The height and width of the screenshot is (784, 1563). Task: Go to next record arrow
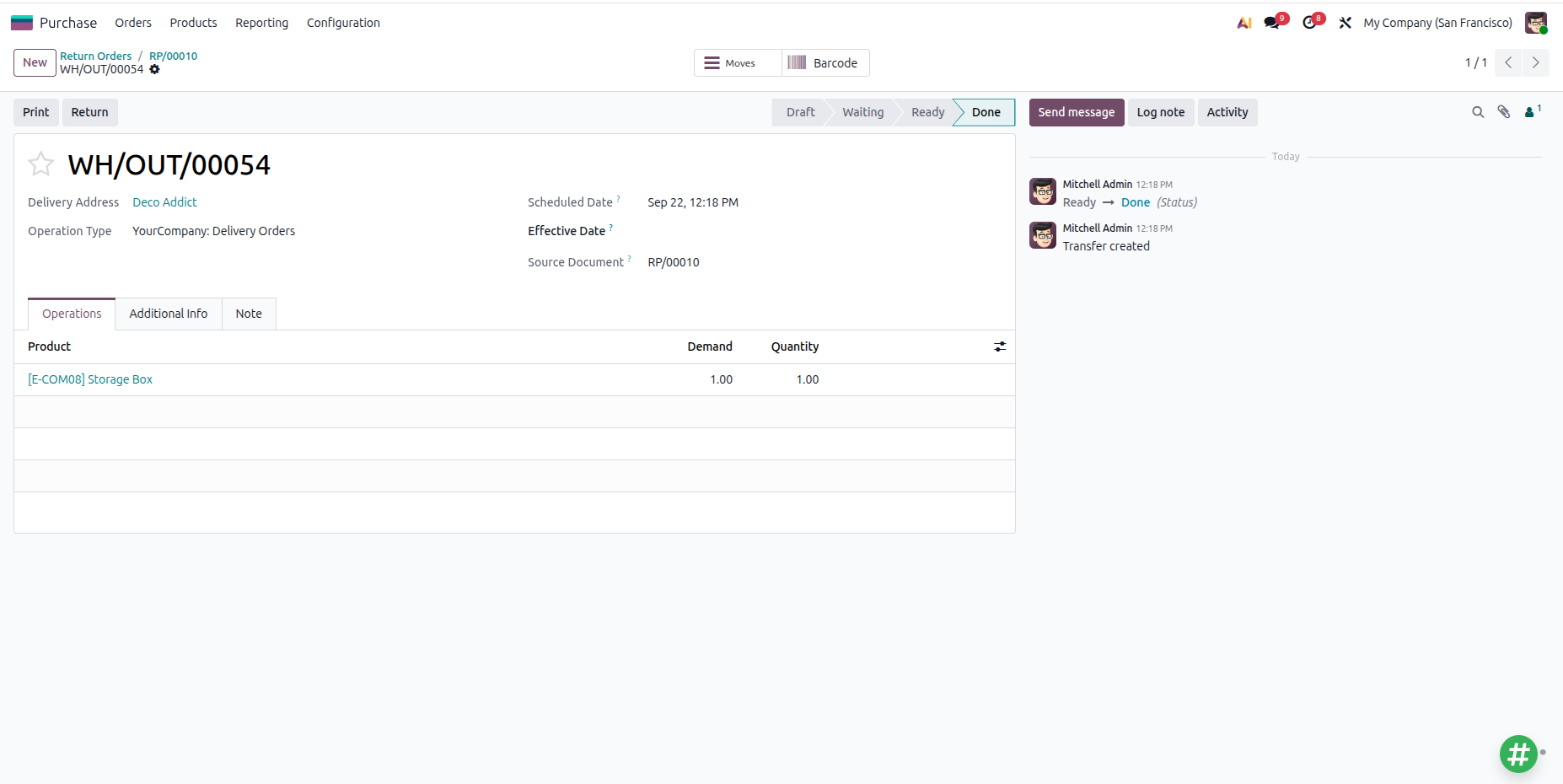[1536, 62]
